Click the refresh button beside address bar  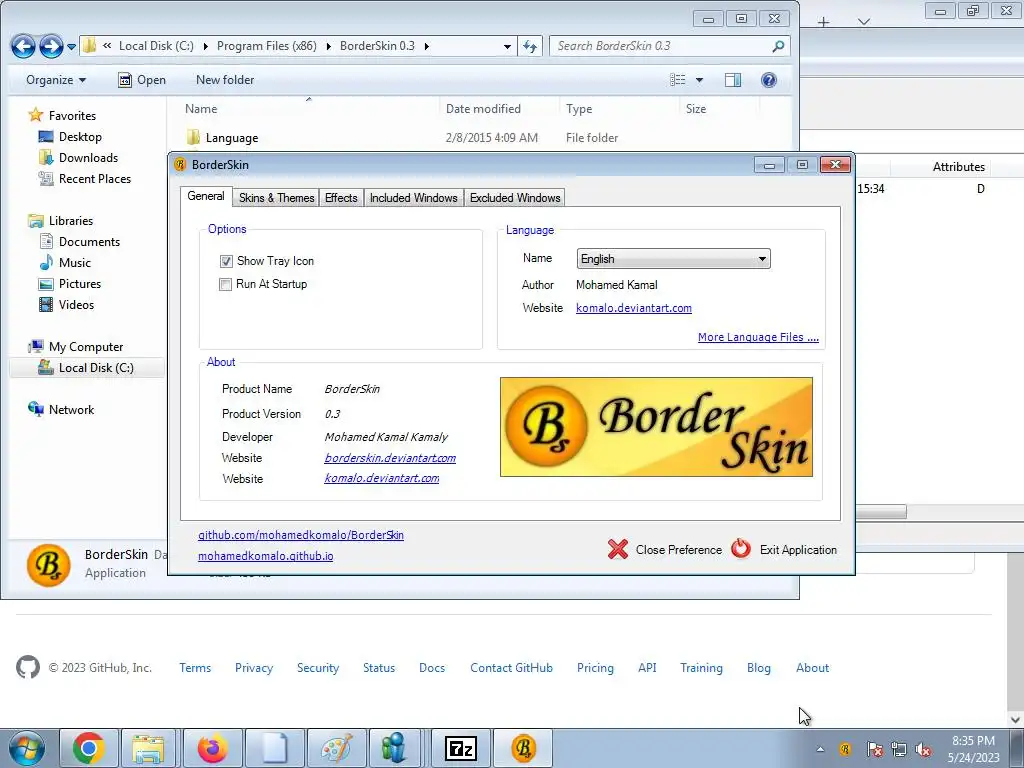click(x=530, y=46)
